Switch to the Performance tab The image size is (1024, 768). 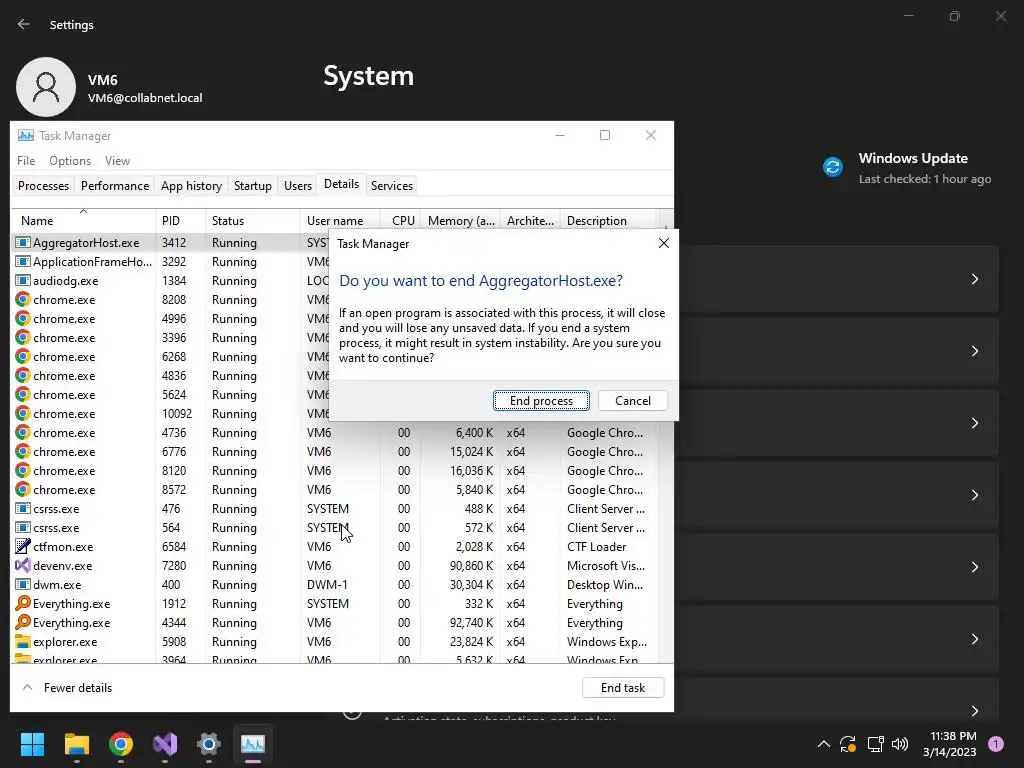[115, 185]
